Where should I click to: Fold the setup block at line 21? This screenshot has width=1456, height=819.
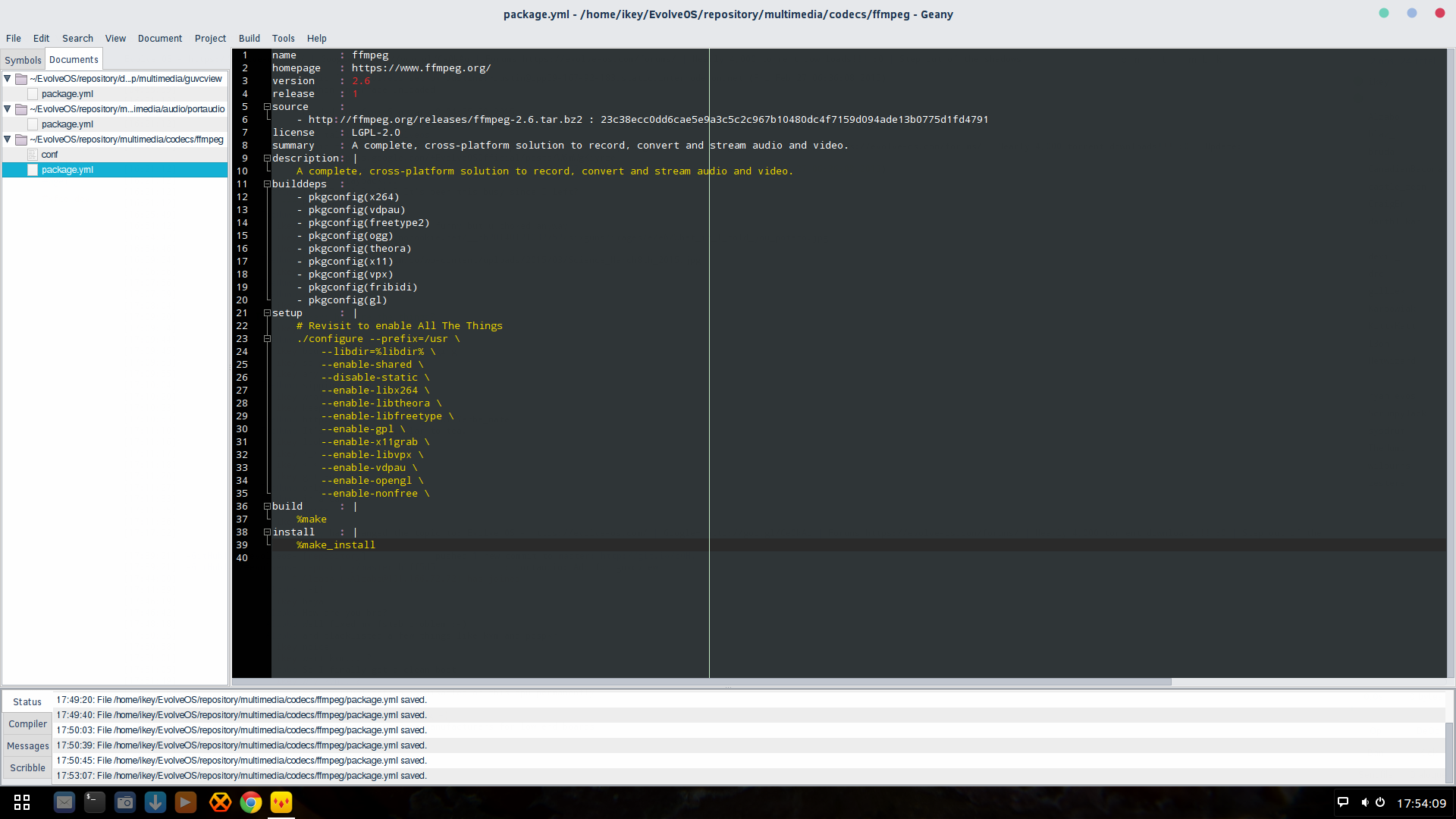[267, 313]
